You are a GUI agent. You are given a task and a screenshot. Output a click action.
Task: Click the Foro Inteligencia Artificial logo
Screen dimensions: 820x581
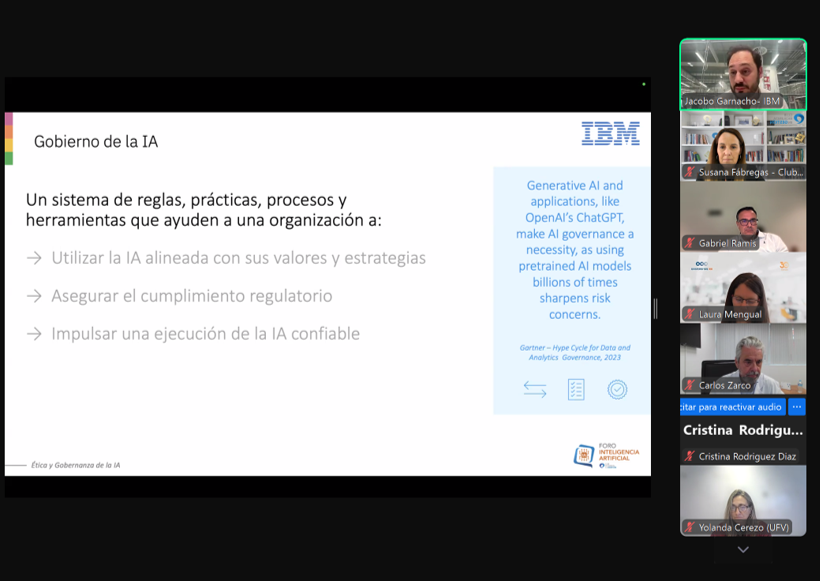tap(606, 455)
